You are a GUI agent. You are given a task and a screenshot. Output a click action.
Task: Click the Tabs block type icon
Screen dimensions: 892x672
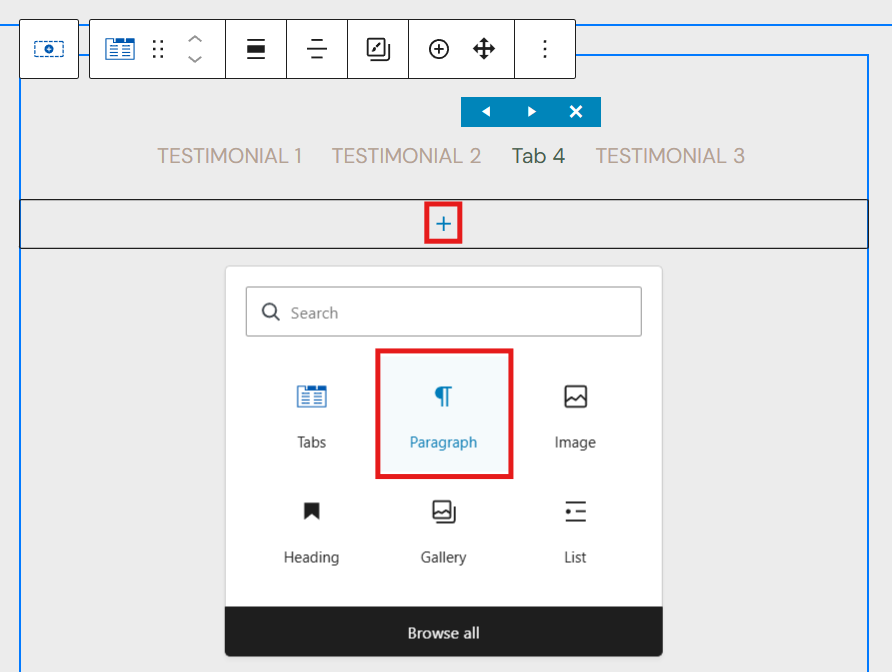click(x=120, y=49)
